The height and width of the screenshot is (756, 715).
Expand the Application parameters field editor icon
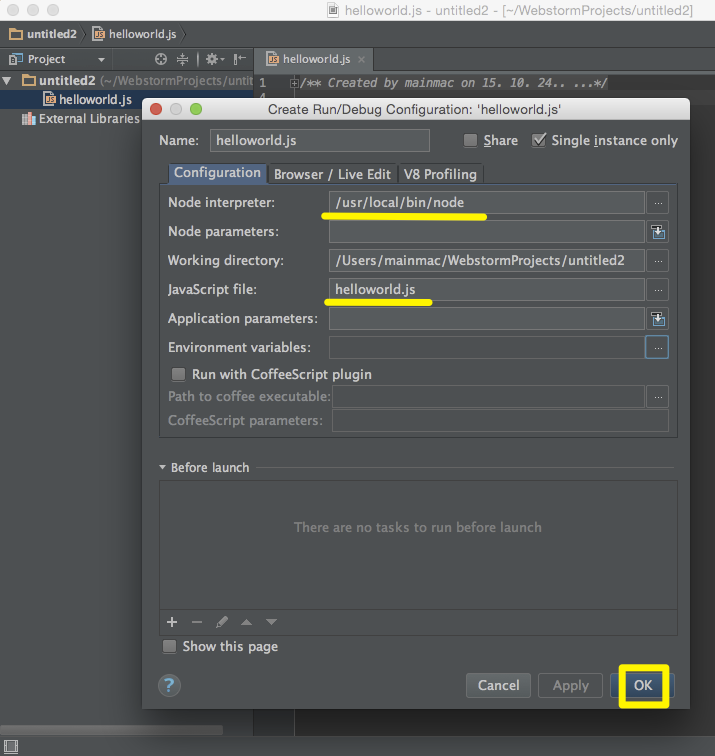click(658, 319)
